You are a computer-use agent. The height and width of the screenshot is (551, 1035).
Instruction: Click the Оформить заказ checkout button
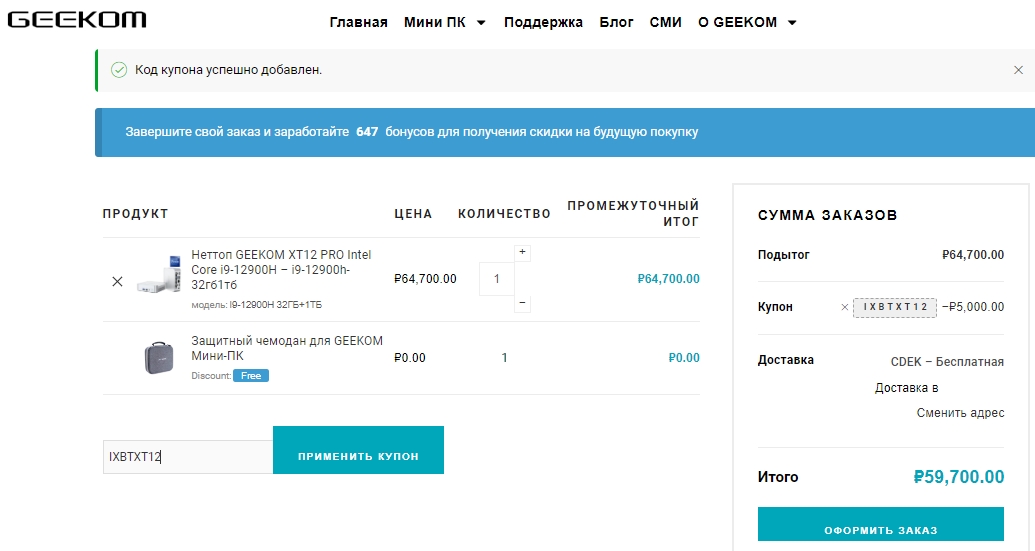880,529
